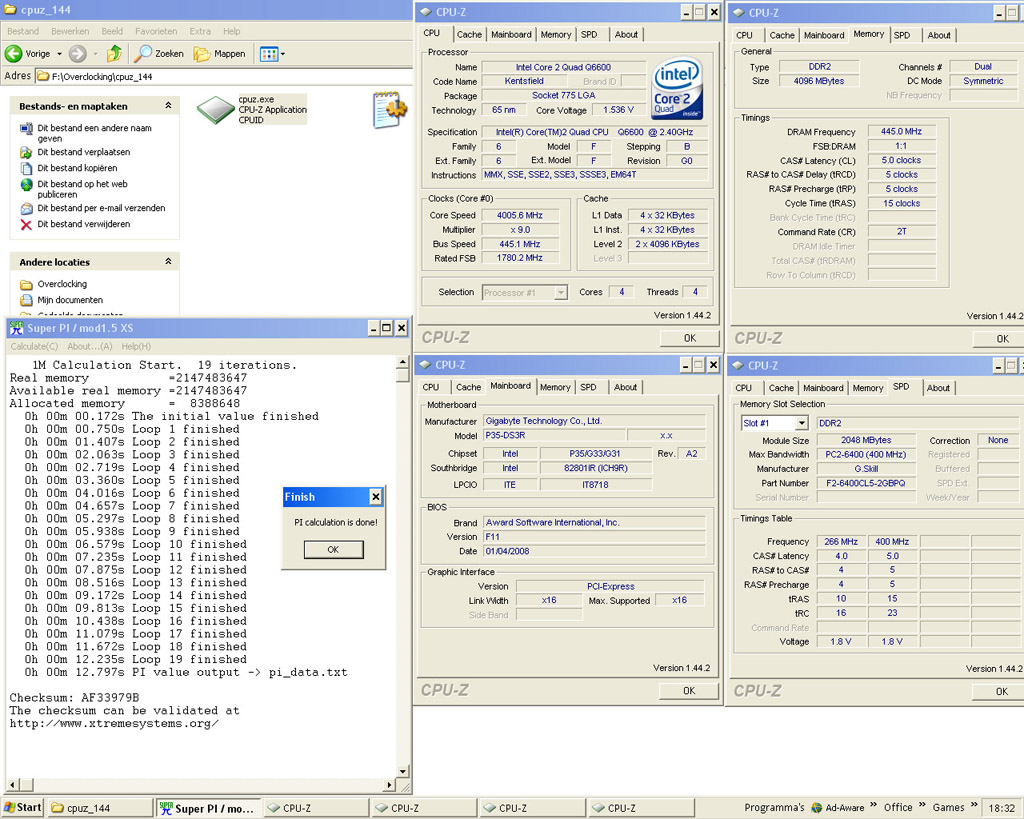Click the Explorer address bar path field
The width and height of the screenshot is (1024, 819).
tap(222, 76)
